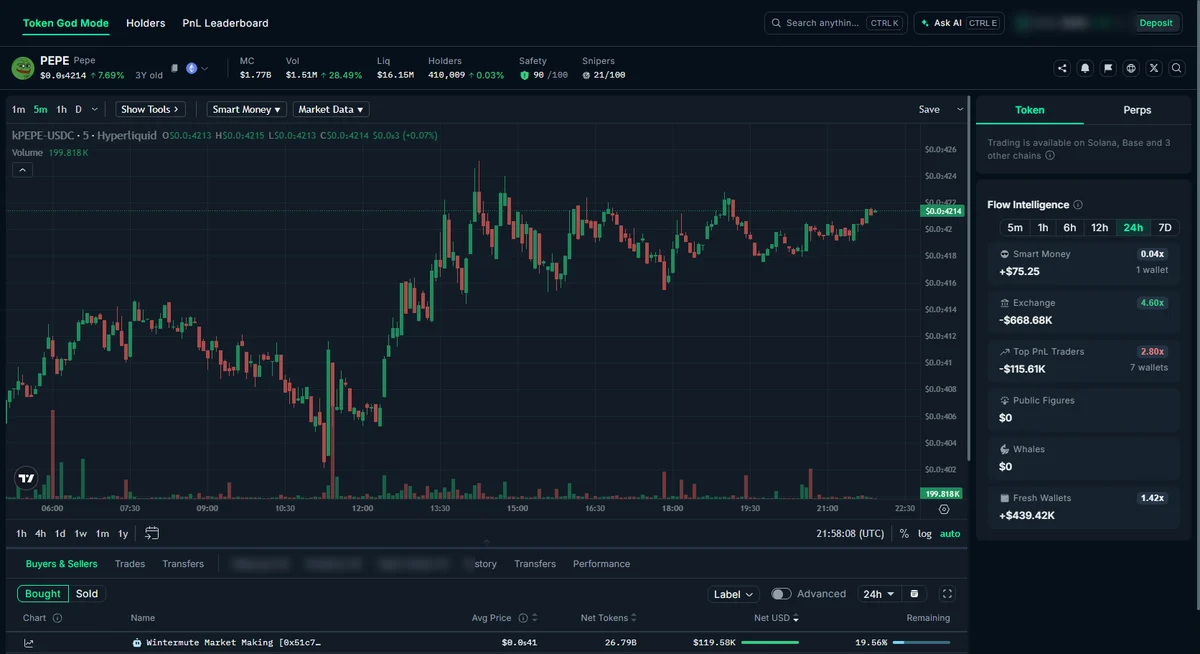
Task: Open the share icon in token header
Action: click(1062, 68)
